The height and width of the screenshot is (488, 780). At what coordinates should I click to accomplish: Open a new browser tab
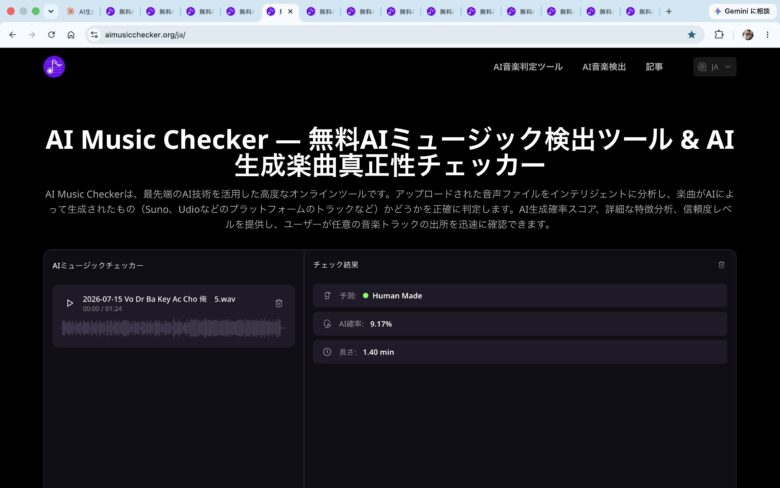click(669, 11)
